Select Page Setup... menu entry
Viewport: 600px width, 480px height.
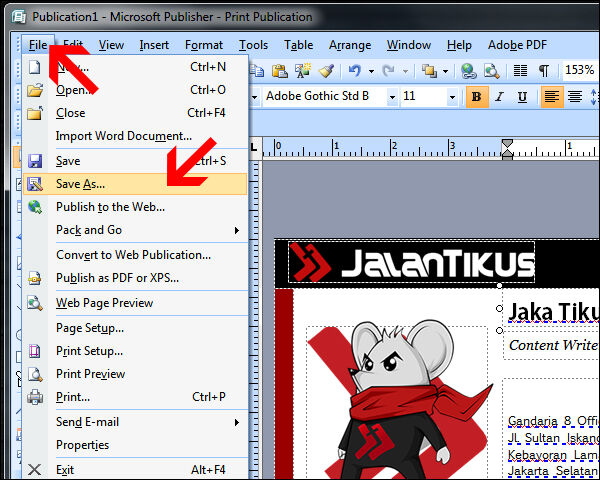pos(135,328)
